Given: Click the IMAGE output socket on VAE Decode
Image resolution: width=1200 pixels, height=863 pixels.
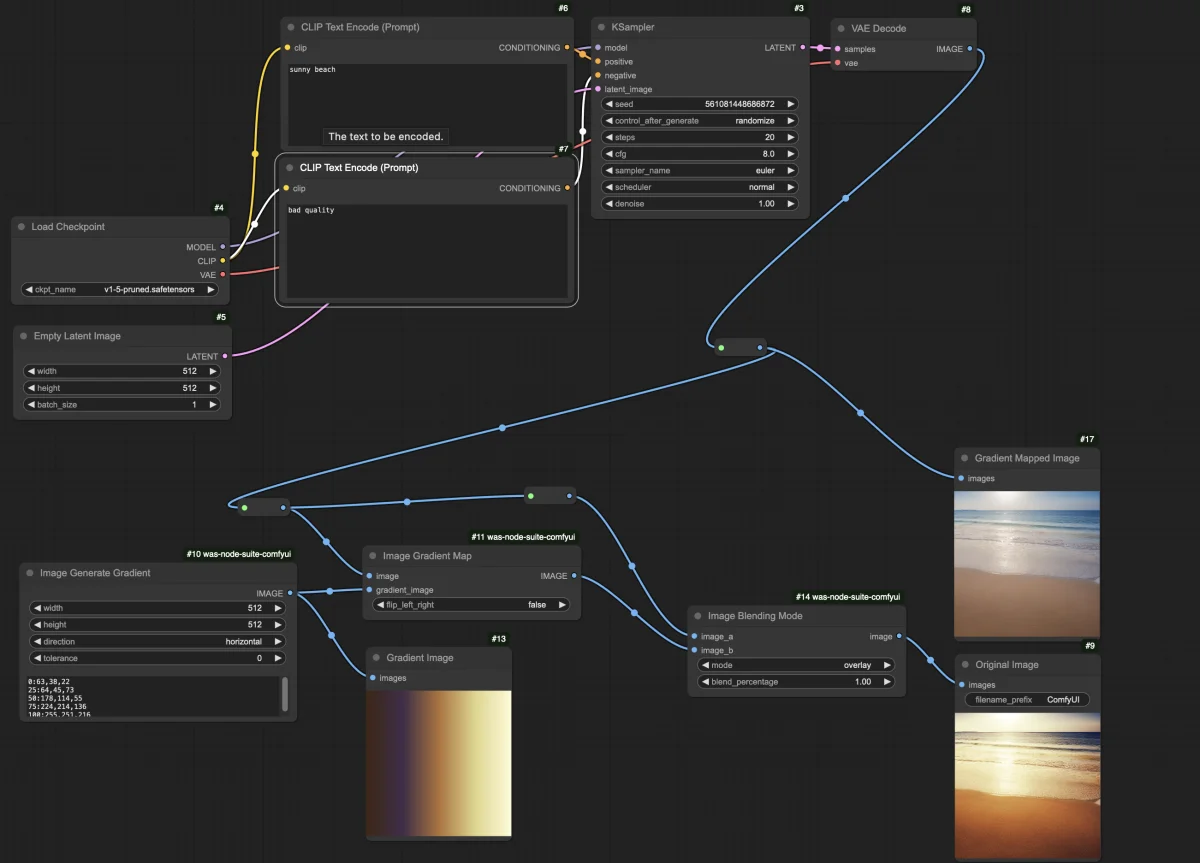Looking at the screenshot, I should (970, 48).
